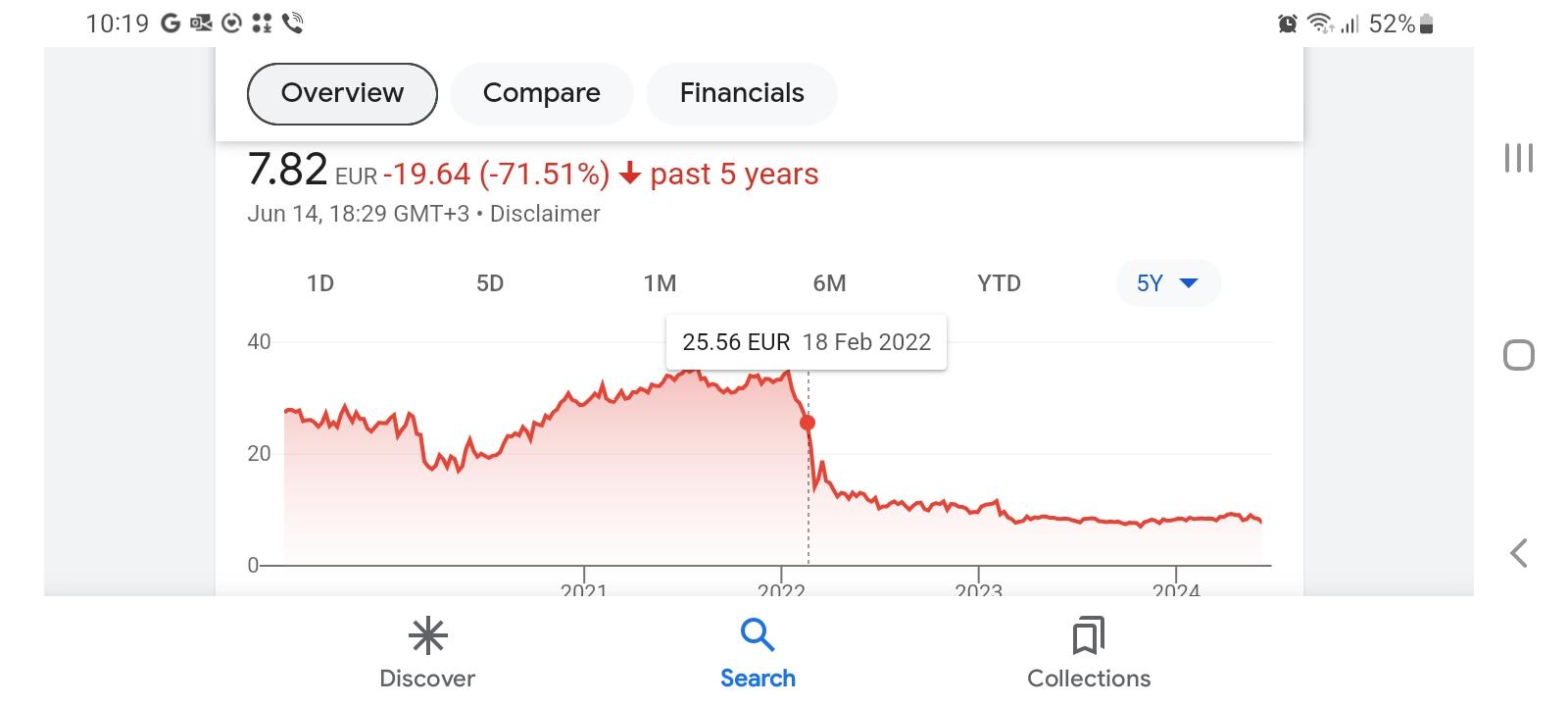Tap the battery icon in status bar

(x=1426, y=24)
